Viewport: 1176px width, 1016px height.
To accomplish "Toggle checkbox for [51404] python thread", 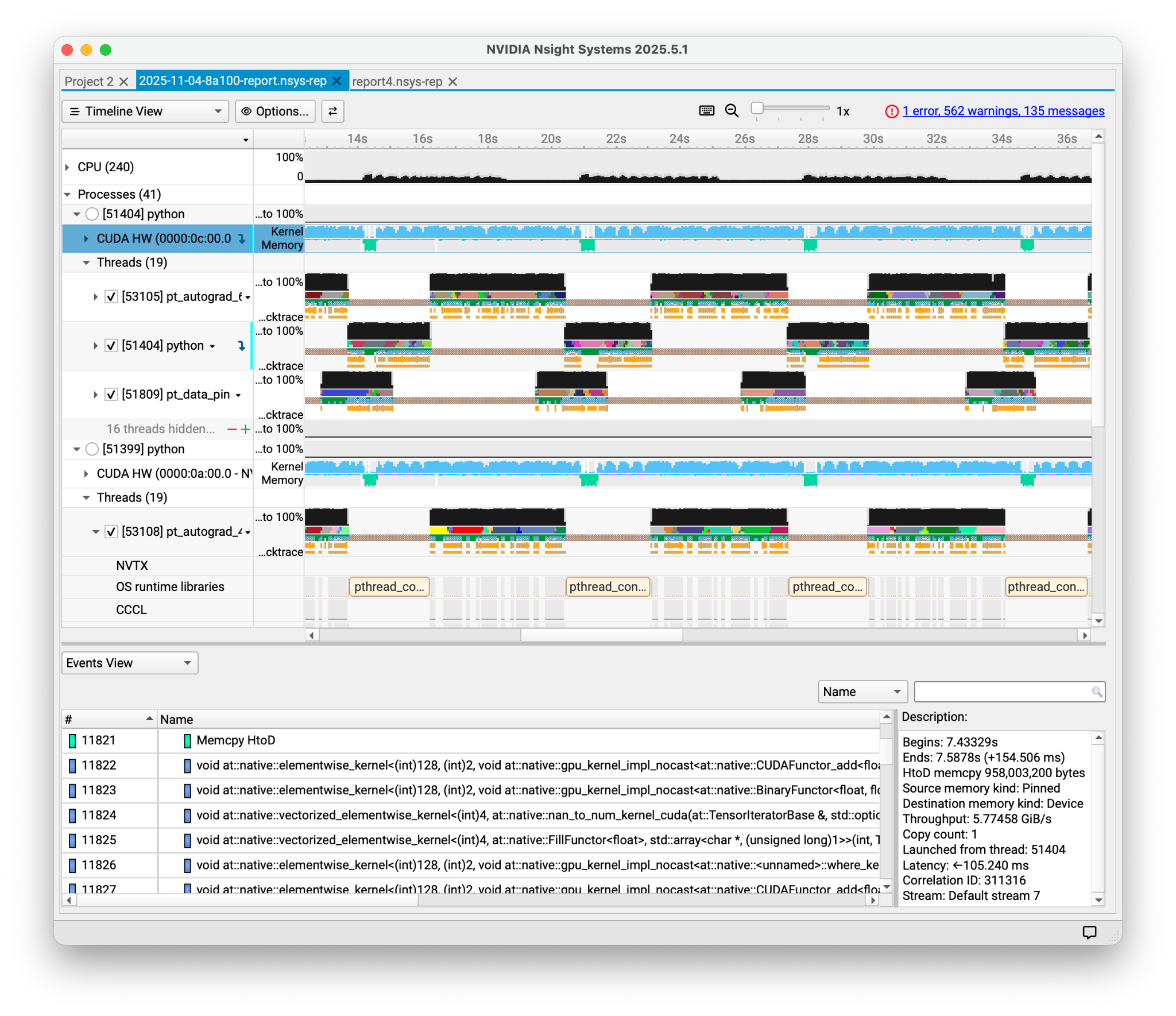I will (x=111, y=345).
